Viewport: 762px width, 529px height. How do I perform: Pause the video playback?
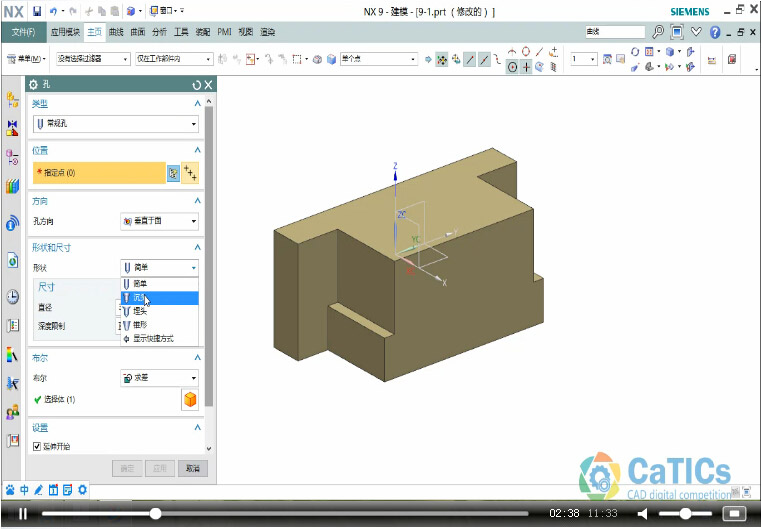click(22, 513)
